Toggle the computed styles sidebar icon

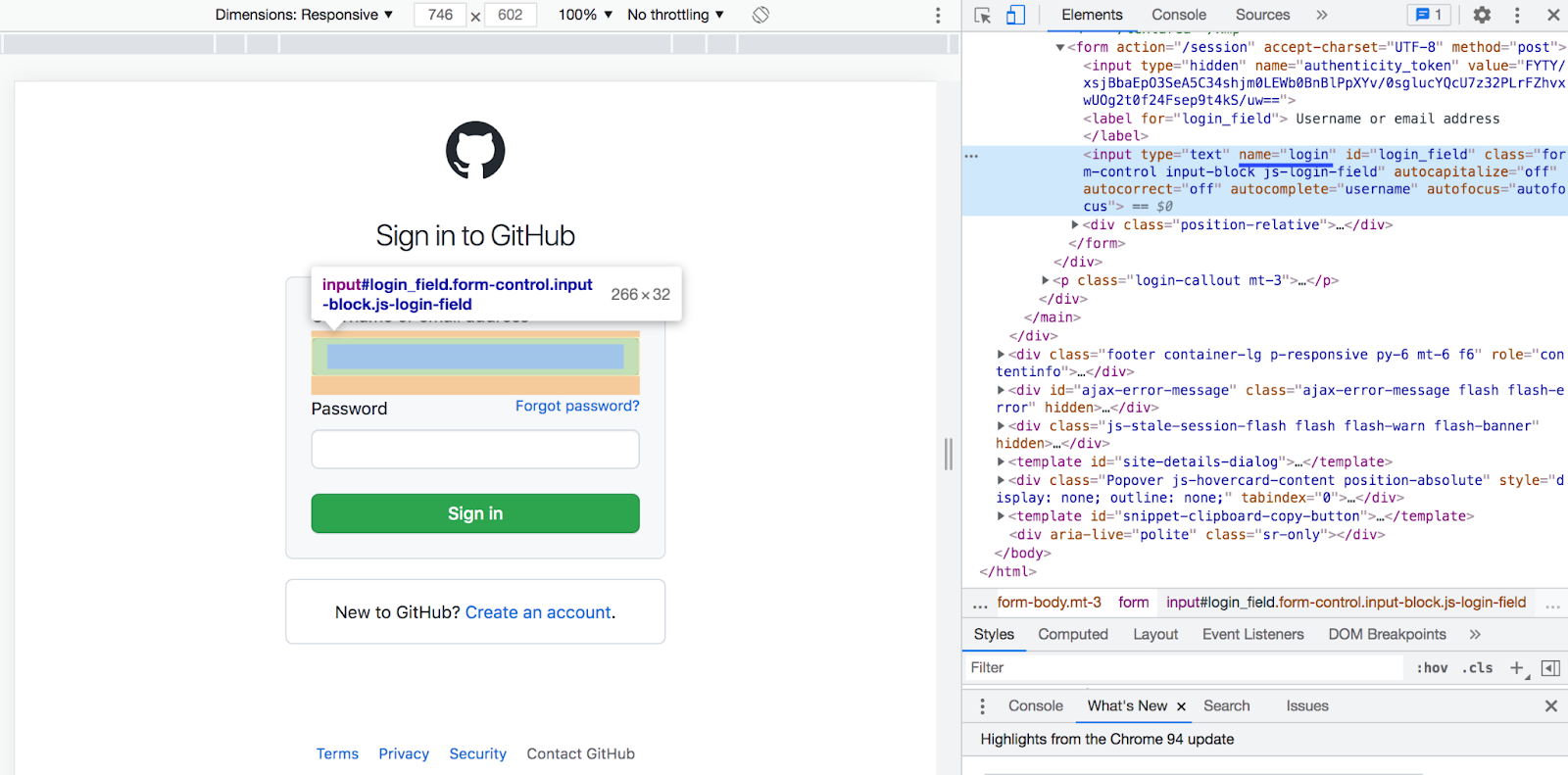tap(1550, 667)
